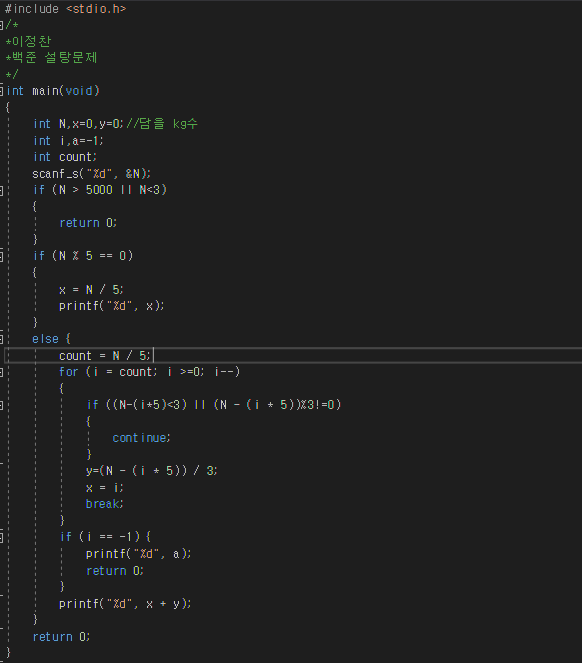Collapse the if ((N-(i*5)<3) ... block
Image resolution: width=582 pixels, height=663 pixels.
[1, 405]
